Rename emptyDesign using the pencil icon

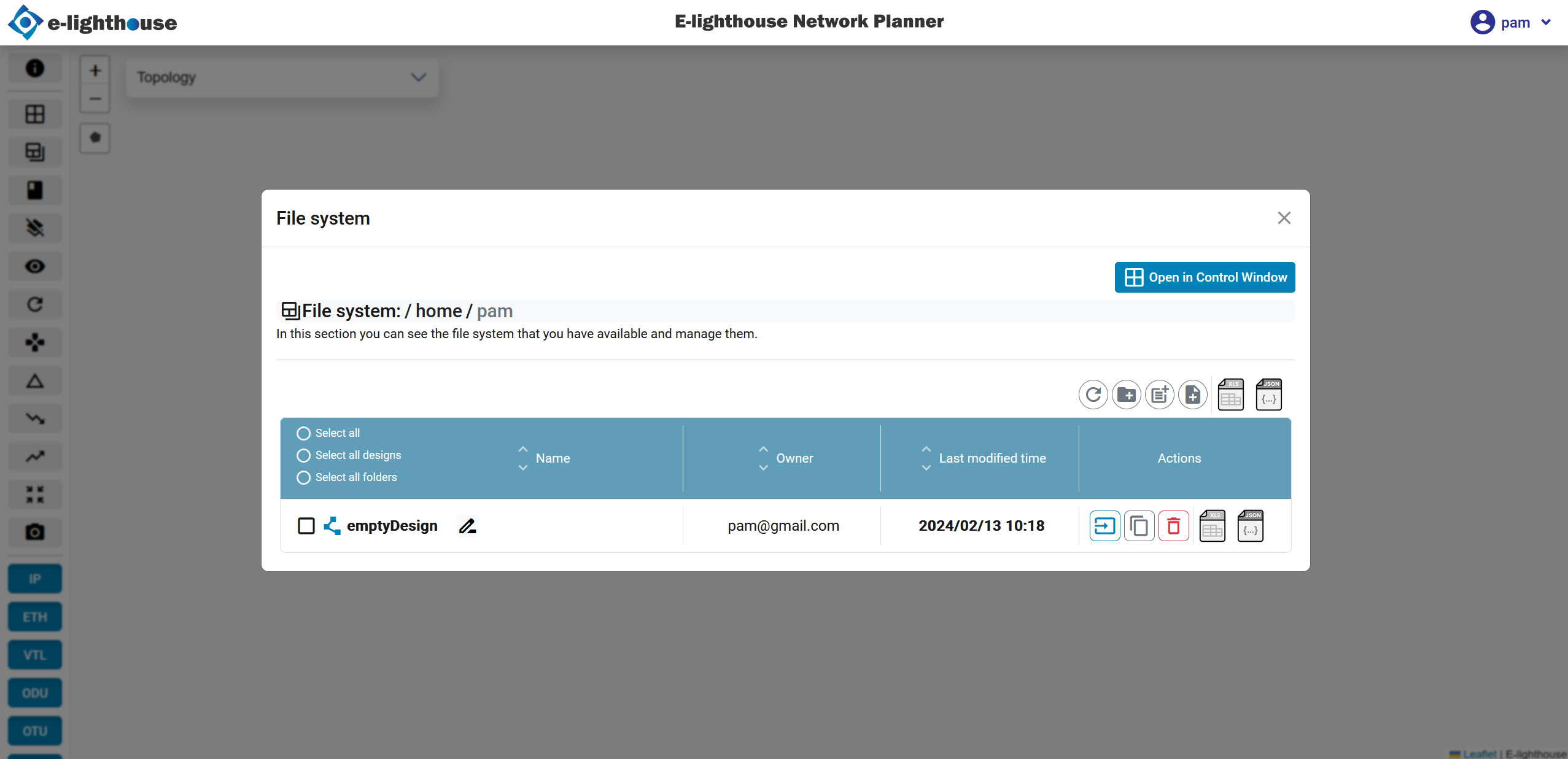pyautogui.click(x=467, y=526)
